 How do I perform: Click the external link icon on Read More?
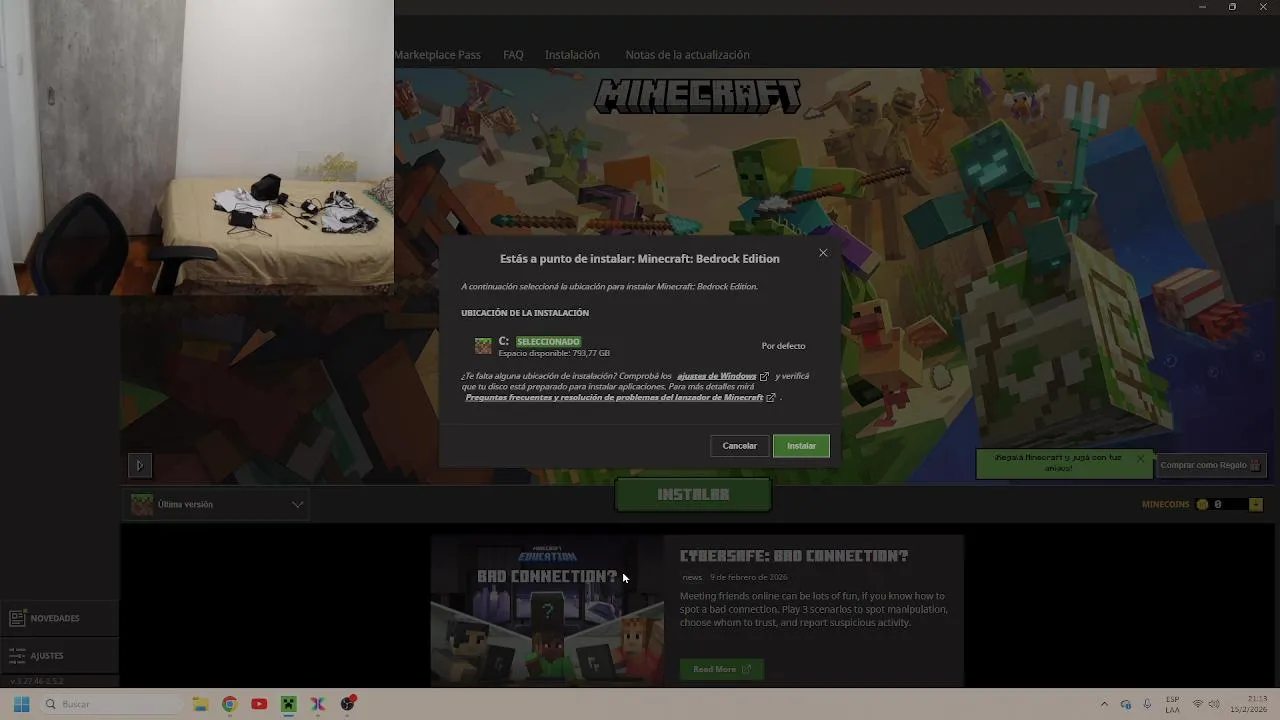pyautogui.click(x=746, y=669)
